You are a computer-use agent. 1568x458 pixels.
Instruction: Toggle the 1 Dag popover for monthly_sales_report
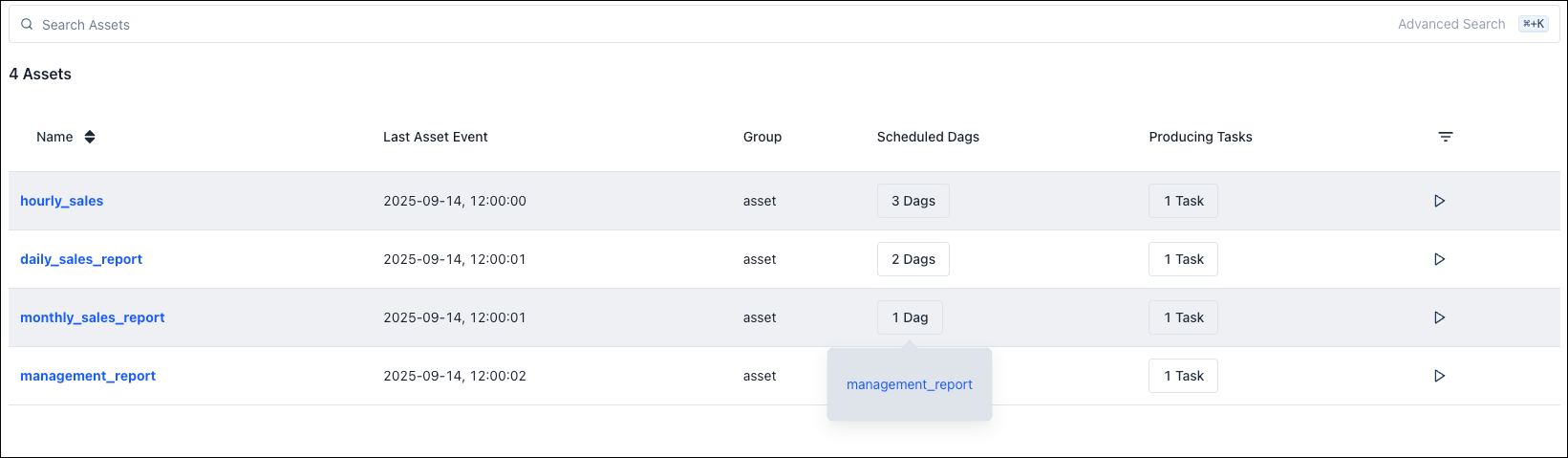point(909,317)
